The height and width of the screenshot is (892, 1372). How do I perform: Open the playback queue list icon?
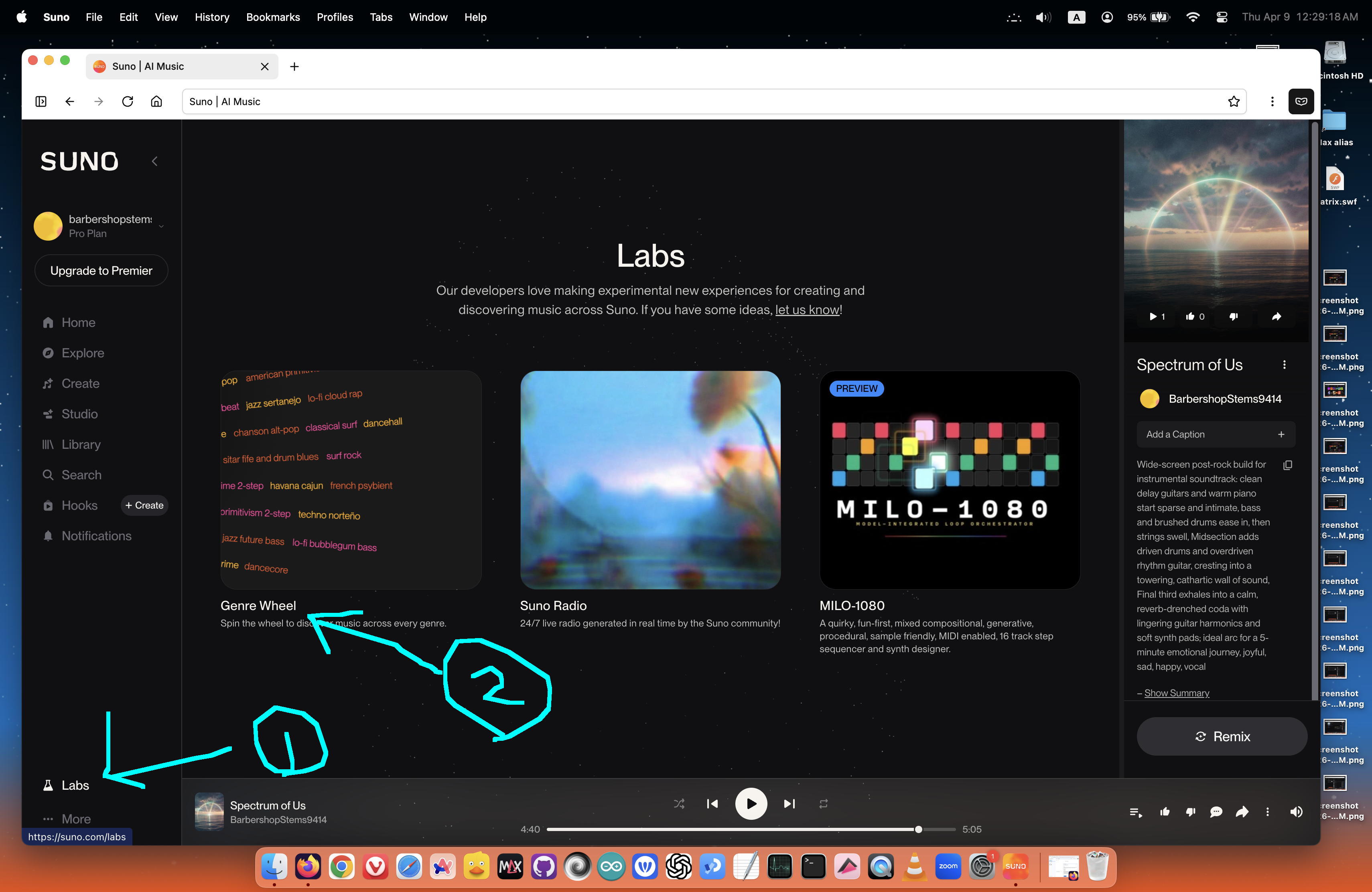point(1135,812)
